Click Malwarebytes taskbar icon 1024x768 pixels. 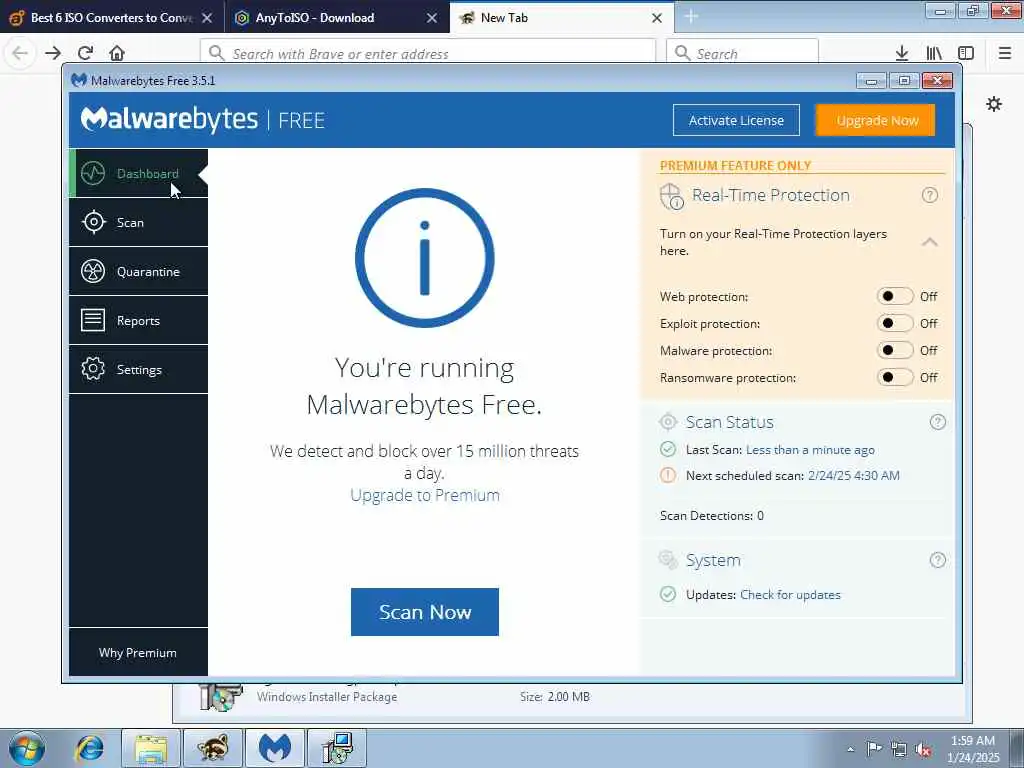coord(274,748)
